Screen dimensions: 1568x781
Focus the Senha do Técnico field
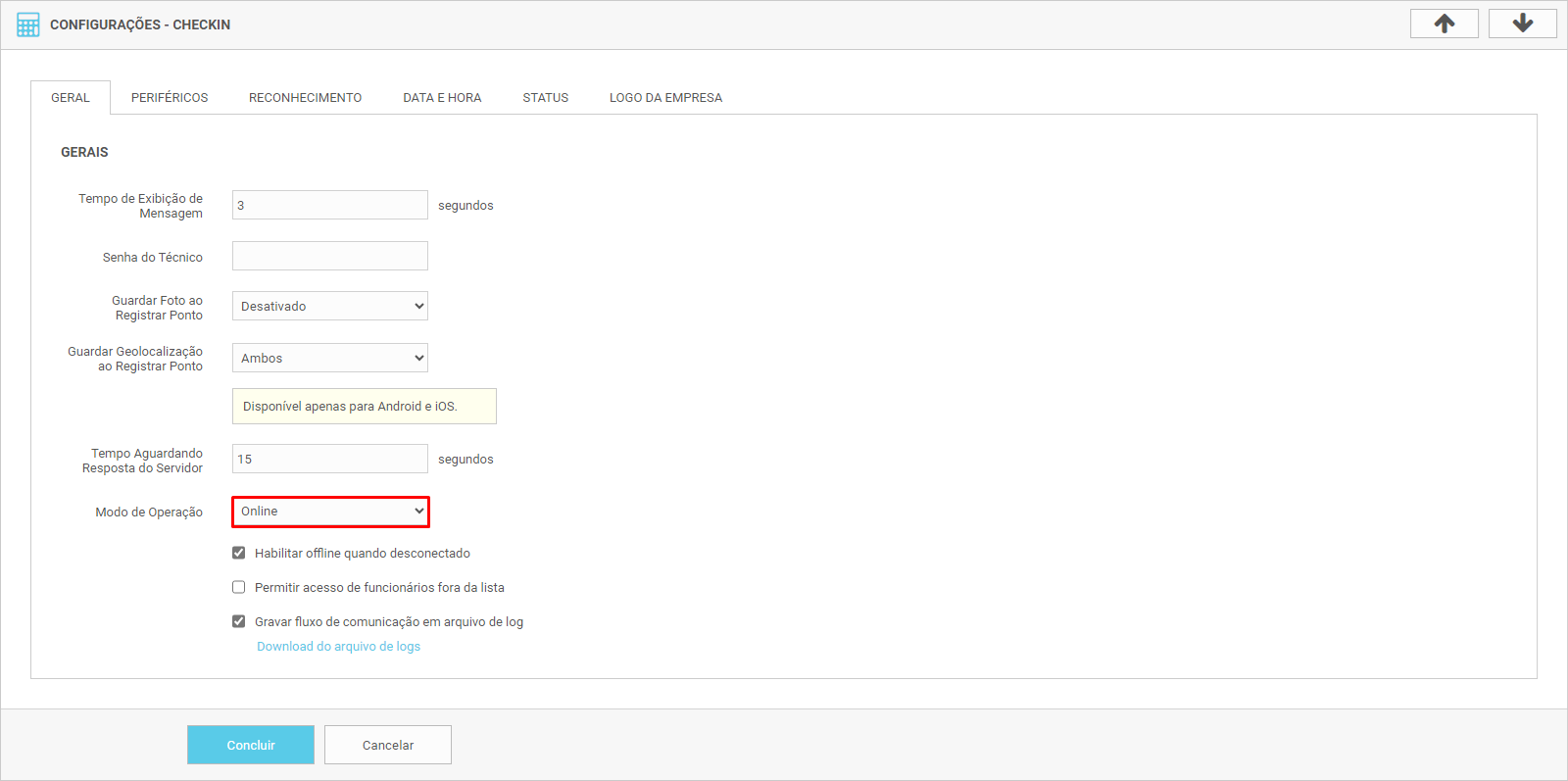click(329, 256)
